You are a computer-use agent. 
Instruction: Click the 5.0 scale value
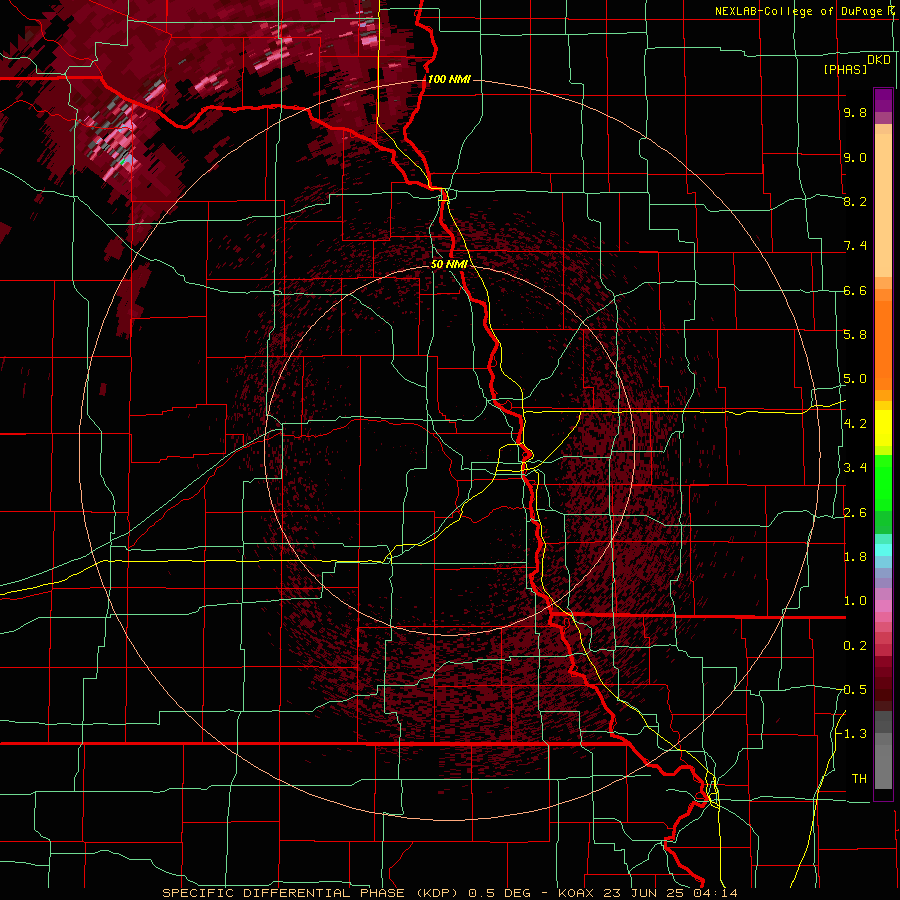click(x=855, y=379)
